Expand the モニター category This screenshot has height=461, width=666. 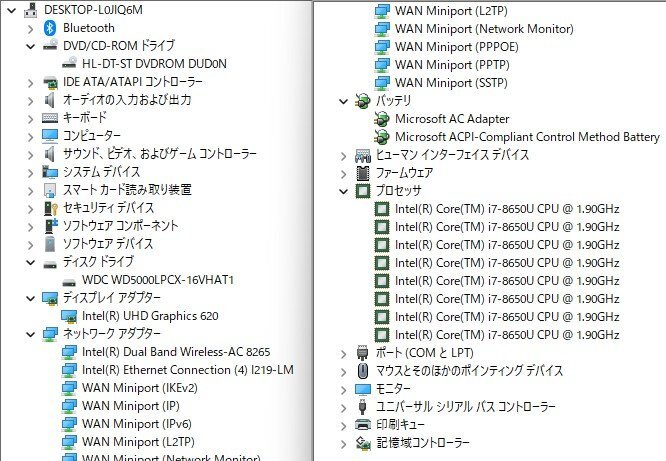(343, 390)
